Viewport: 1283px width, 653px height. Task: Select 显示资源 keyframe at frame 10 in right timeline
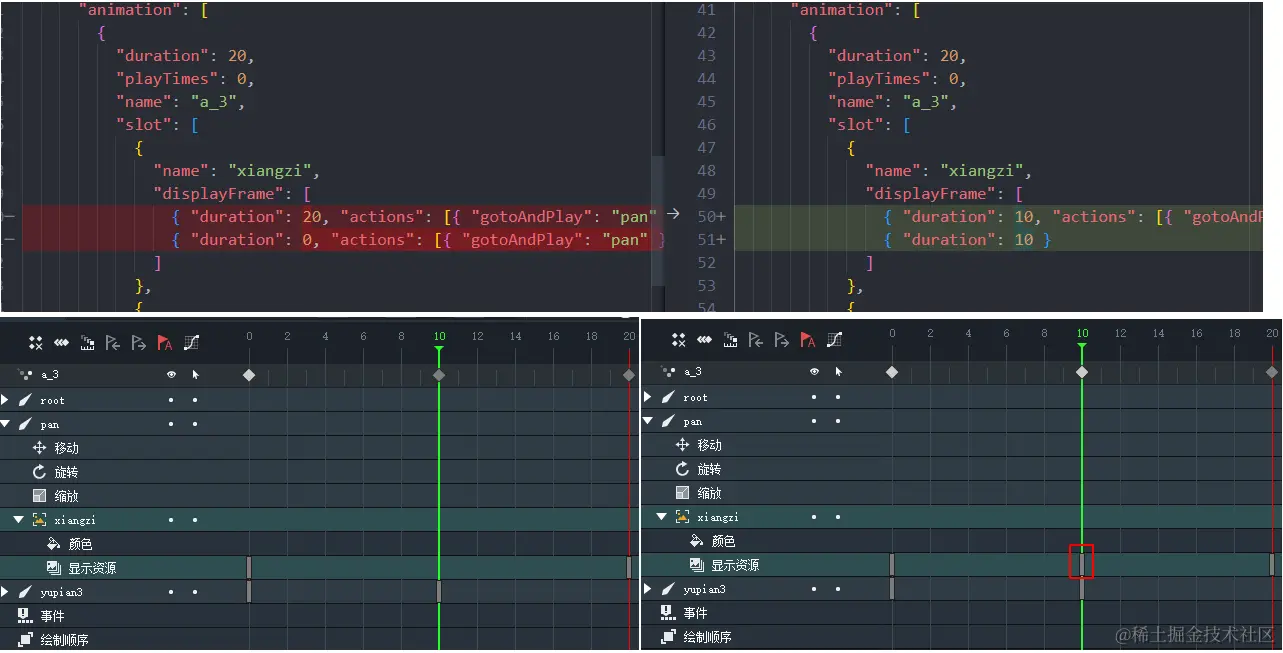tap(1082, 564)
